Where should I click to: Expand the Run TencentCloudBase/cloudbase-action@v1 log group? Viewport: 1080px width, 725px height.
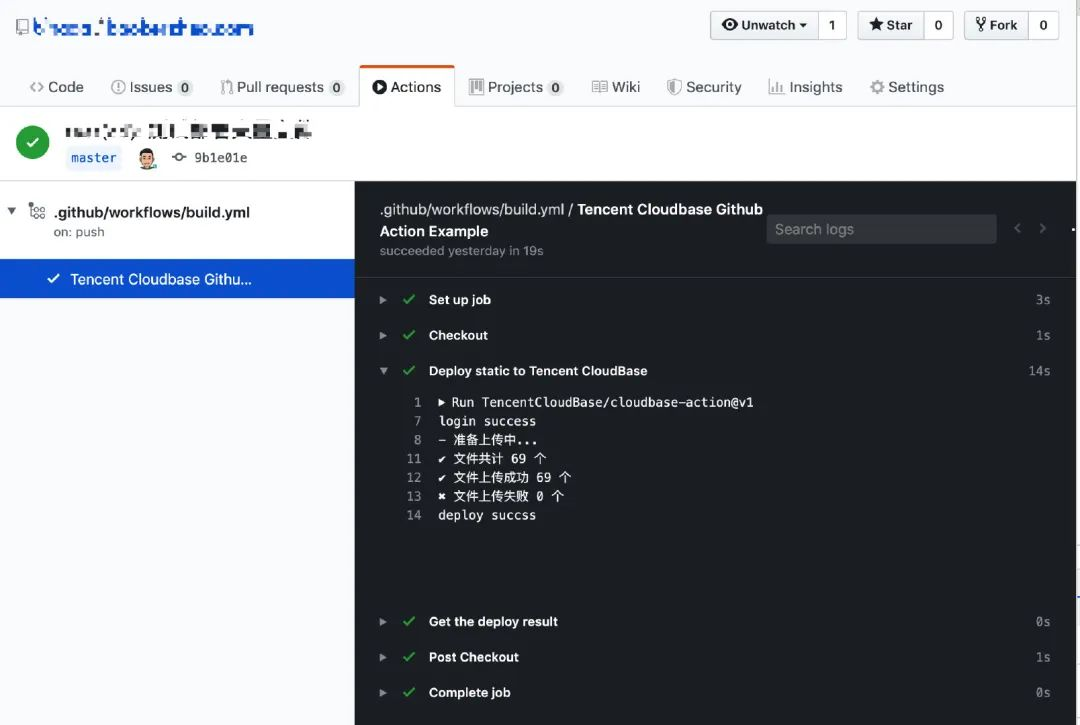[x=442, y=402]
